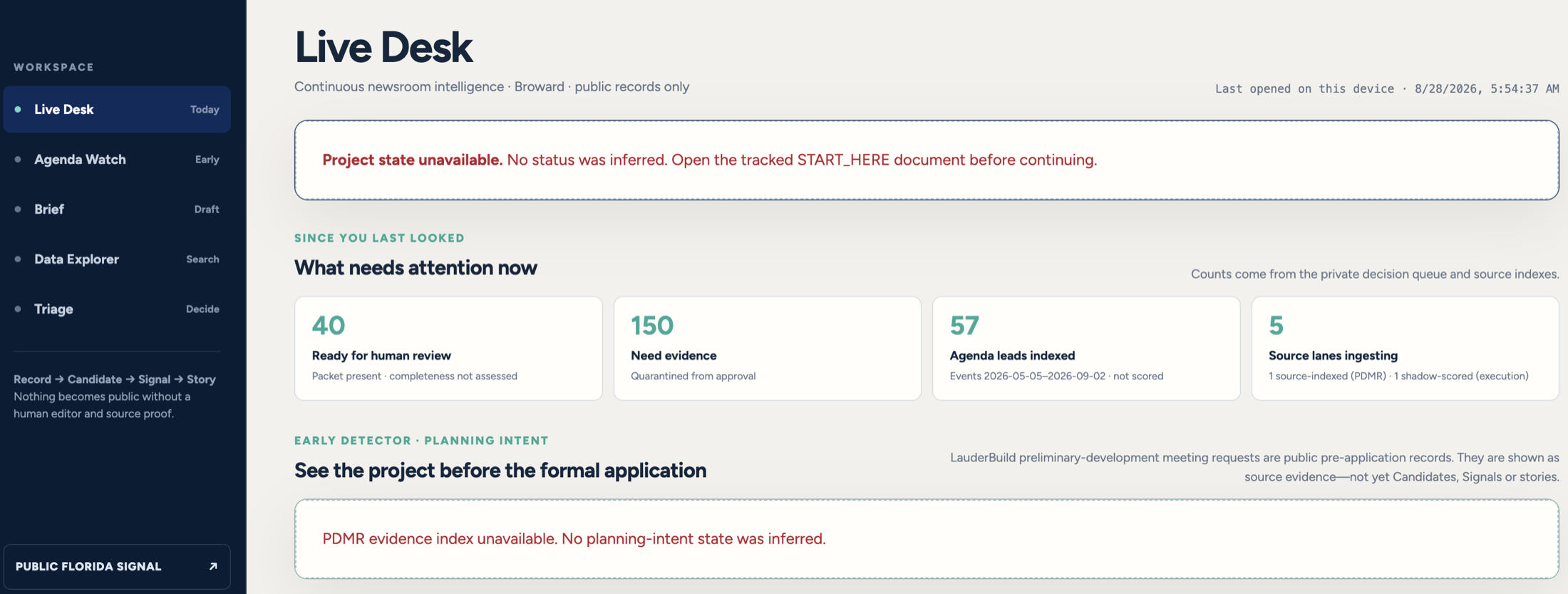Click the 'Early' tag on Agenda Watch
This screenshot has width=1568, height=594.
point(207,160)
